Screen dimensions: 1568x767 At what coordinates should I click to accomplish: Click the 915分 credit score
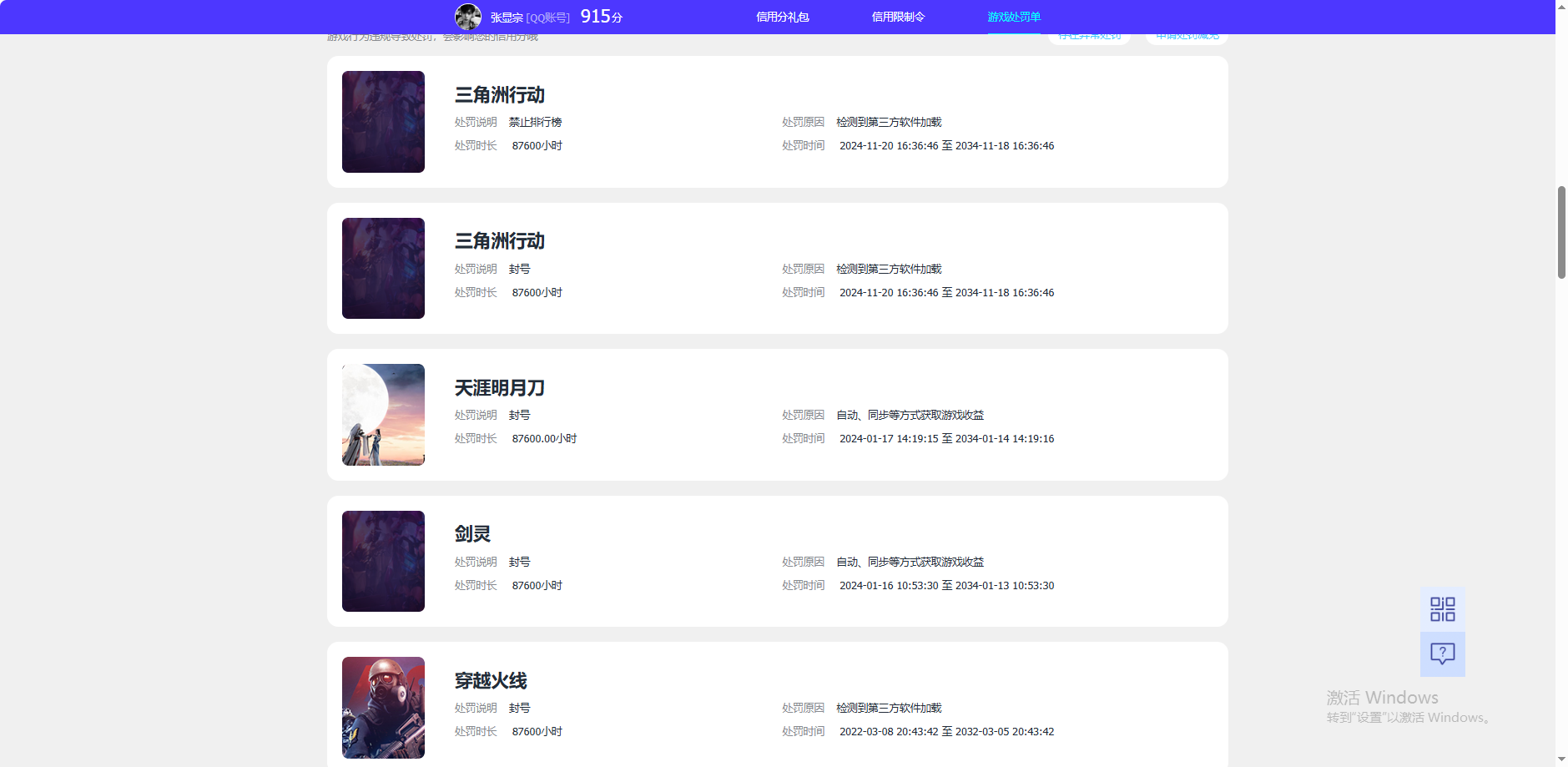[x=602, y=17]
